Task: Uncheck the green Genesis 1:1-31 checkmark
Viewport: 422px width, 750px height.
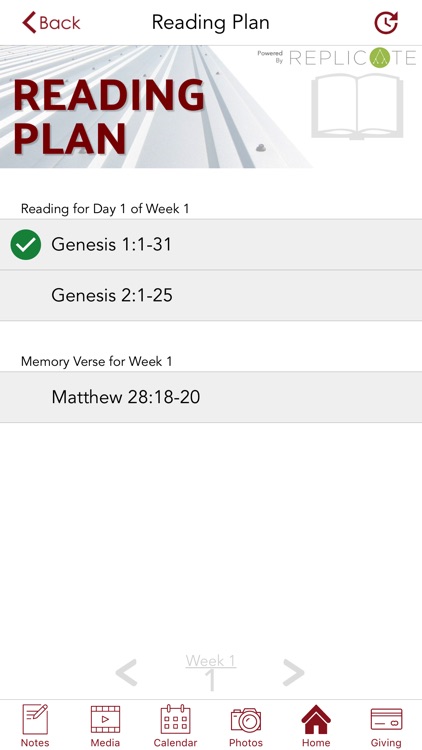Action: point(26,244)
